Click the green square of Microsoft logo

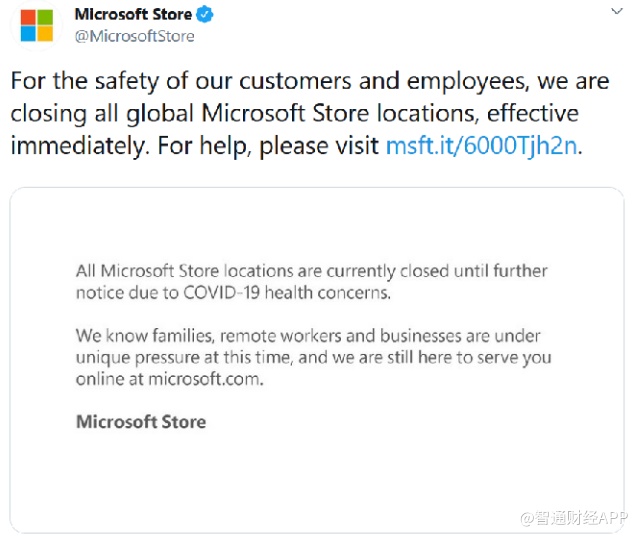pyautogui.click(x=45, y=17)
